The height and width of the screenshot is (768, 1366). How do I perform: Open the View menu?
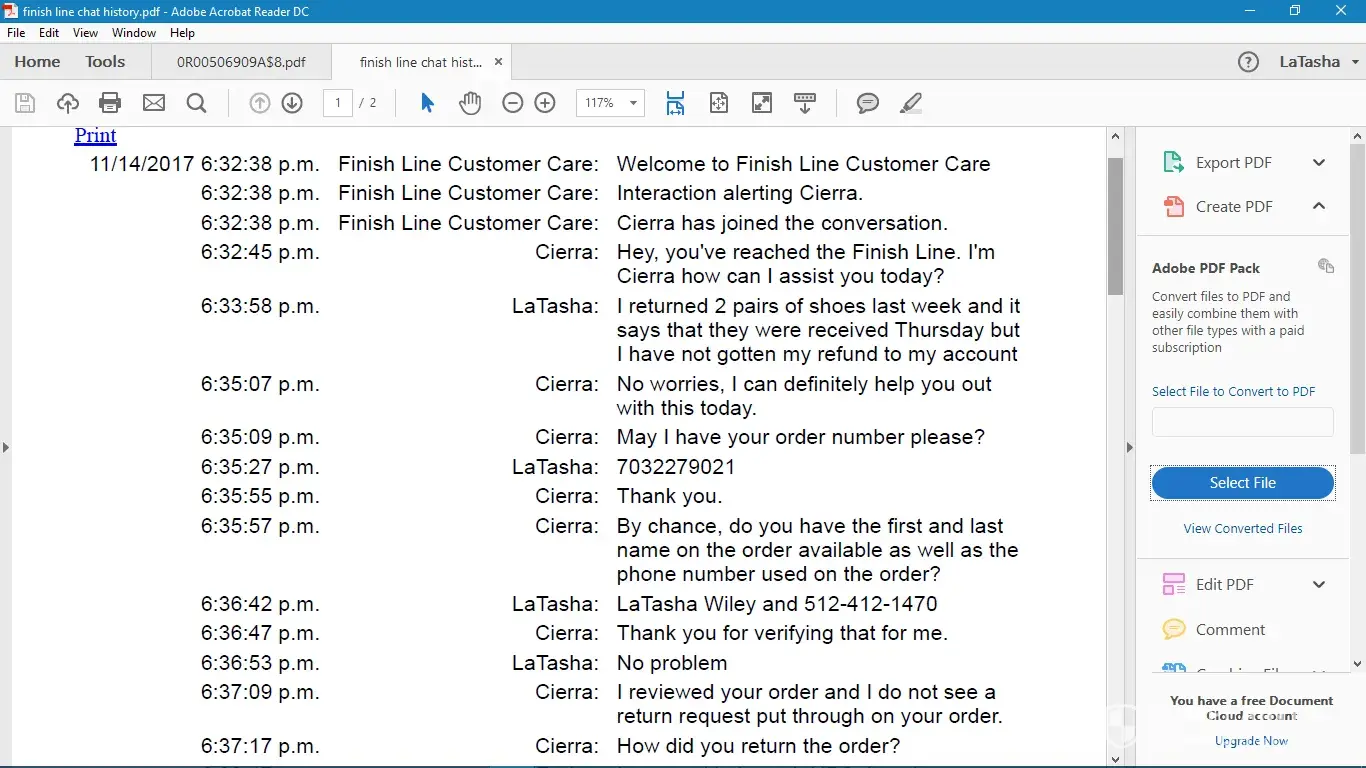pos(85,33)
